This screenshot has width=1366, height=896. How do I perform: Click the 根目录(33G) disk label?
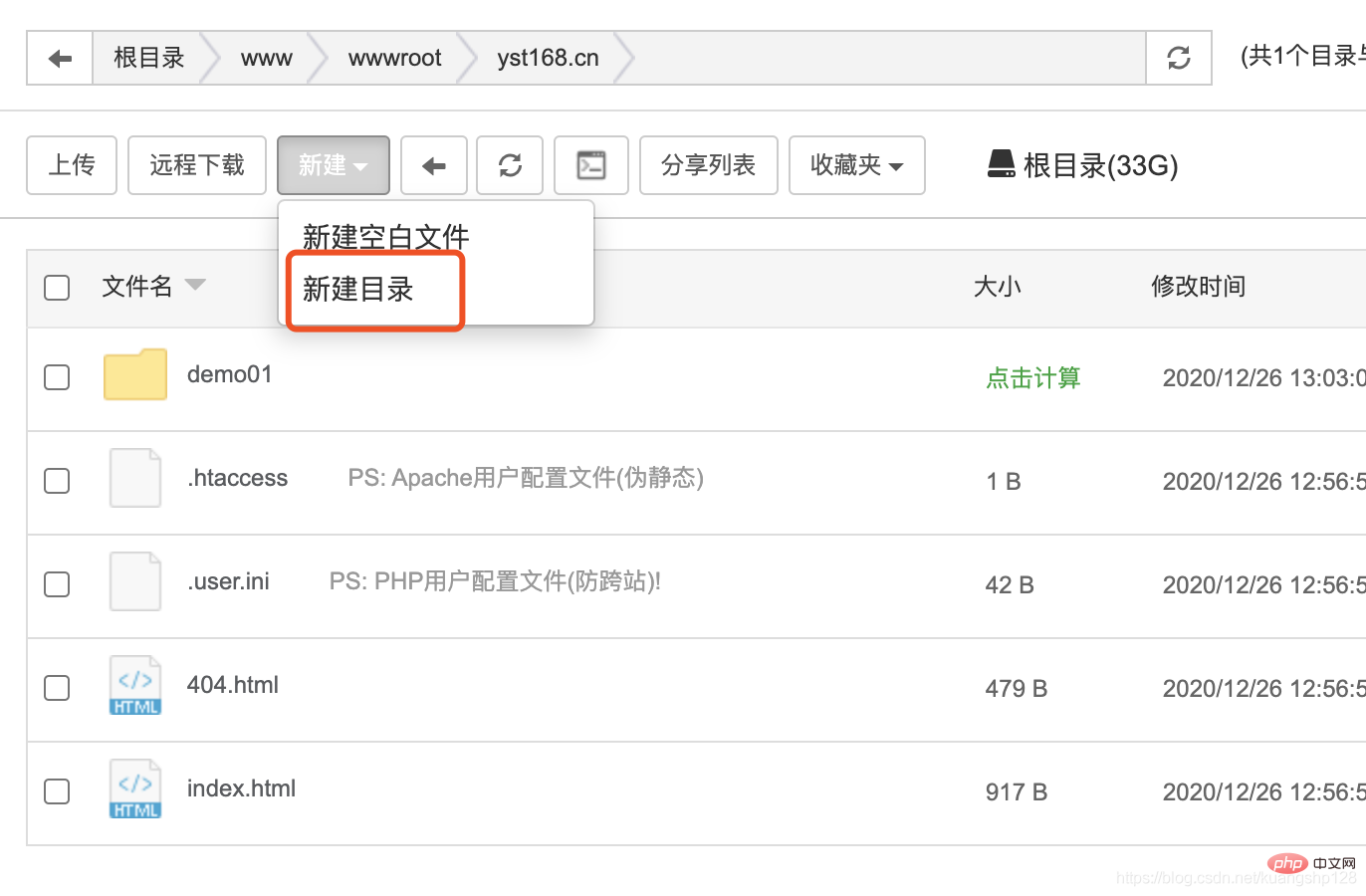(x=1101, y=165)
